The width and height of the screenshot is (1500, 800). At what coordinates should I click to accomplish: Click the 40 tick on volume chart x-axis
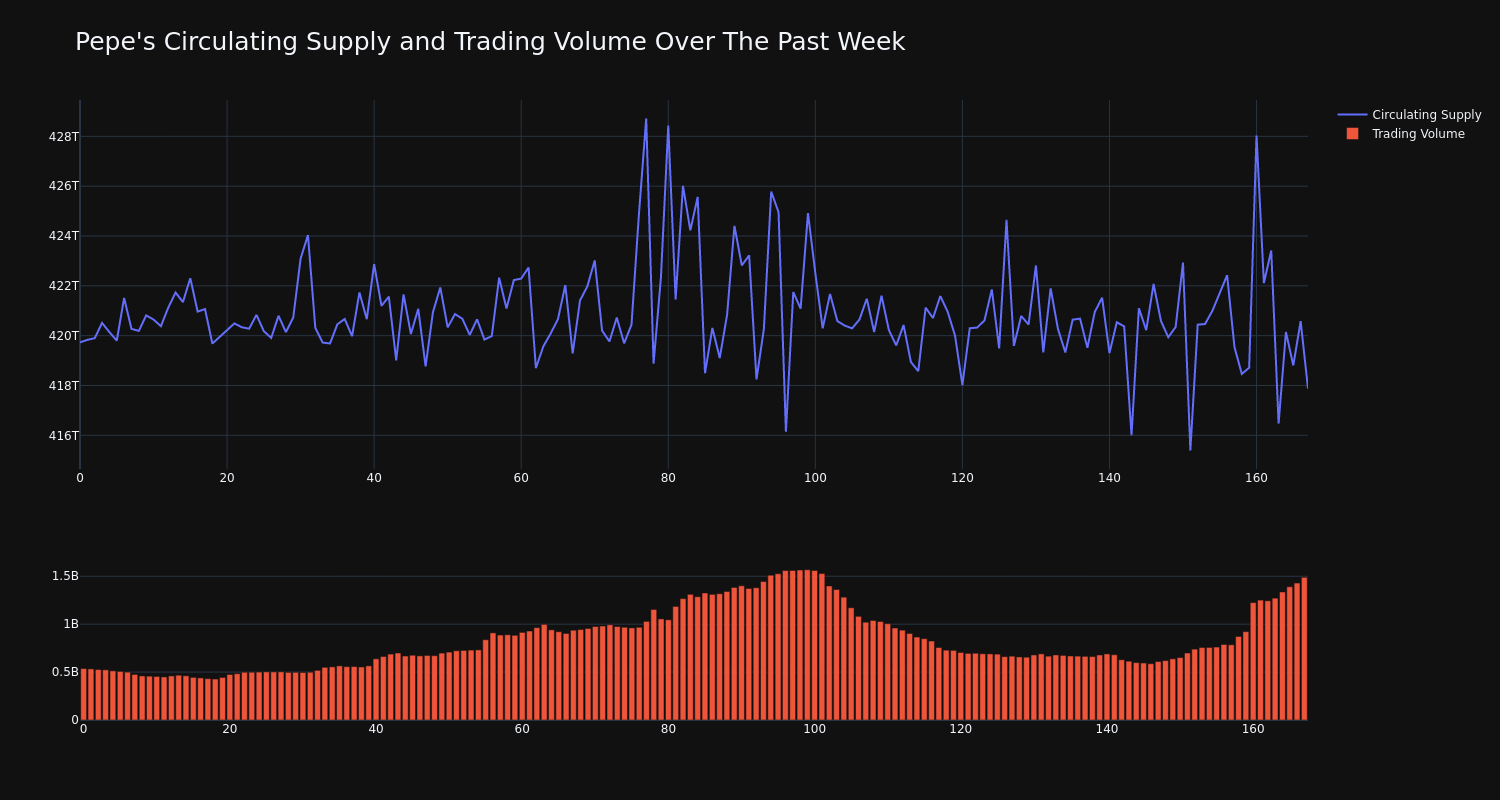(376, 729)
